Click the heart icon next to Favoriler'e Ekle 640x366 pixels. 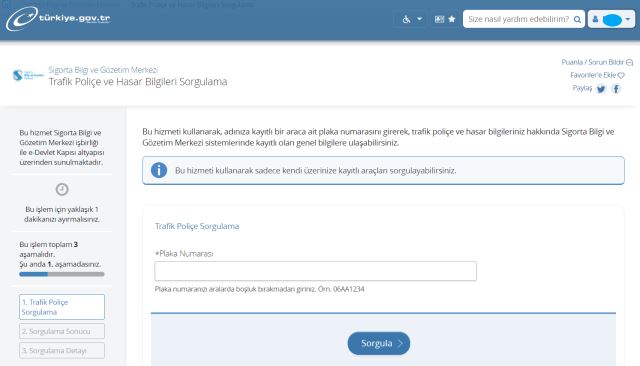point(621,75)
